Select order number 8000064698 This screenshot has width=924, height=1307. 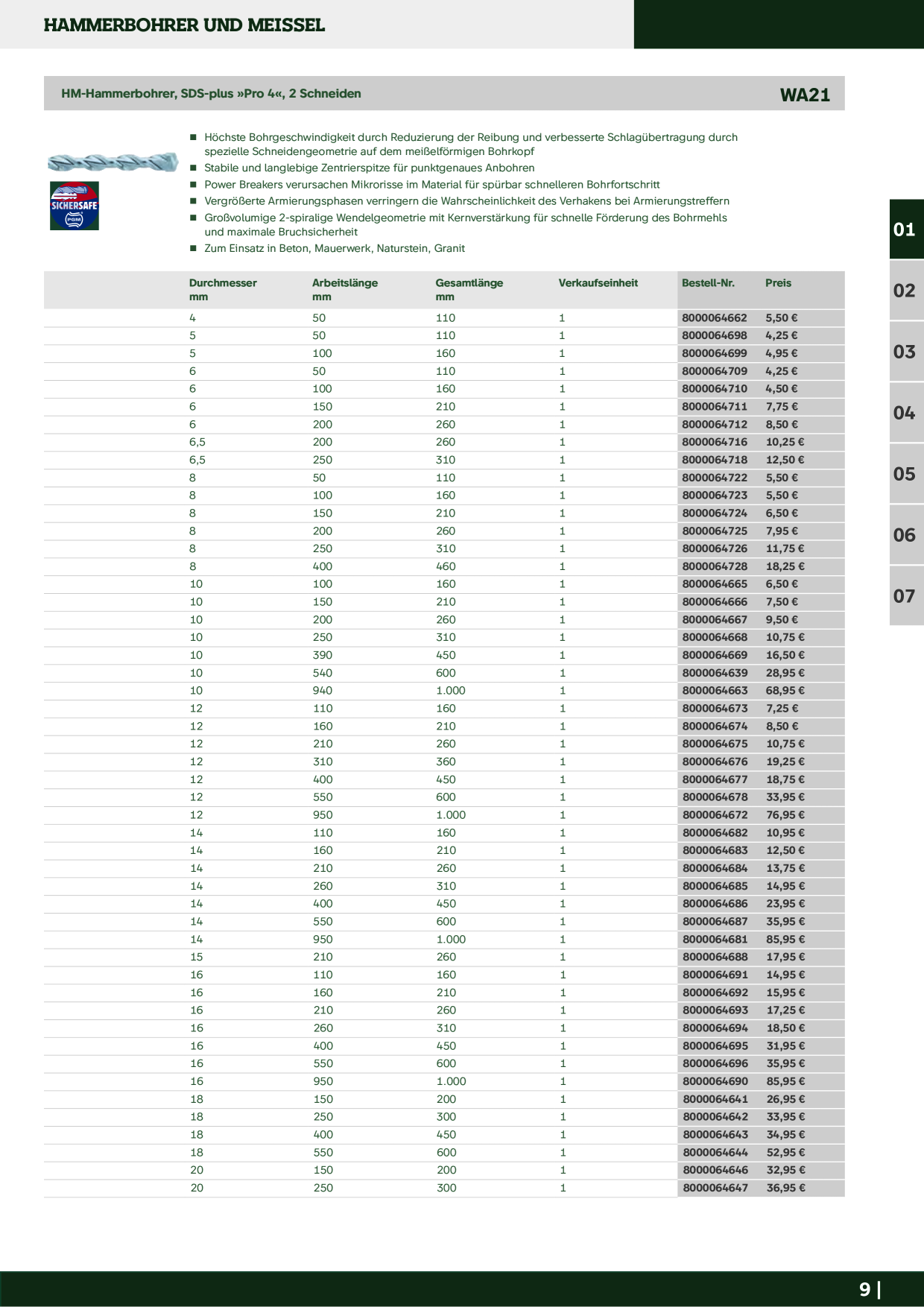point(715,336)
